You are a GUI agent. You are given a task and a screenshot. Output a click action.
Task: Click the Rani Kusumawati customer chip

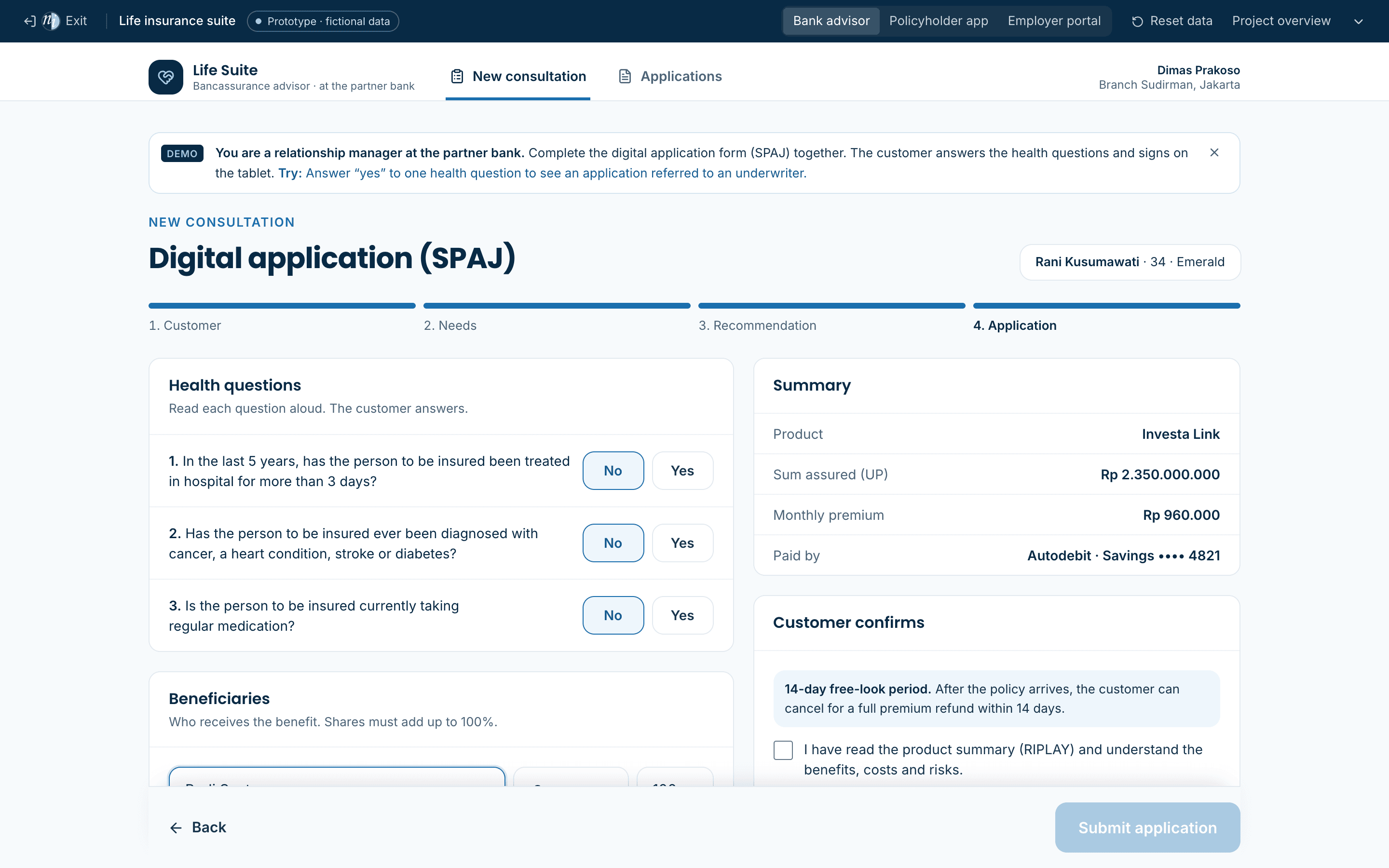tap(1130, 262)
